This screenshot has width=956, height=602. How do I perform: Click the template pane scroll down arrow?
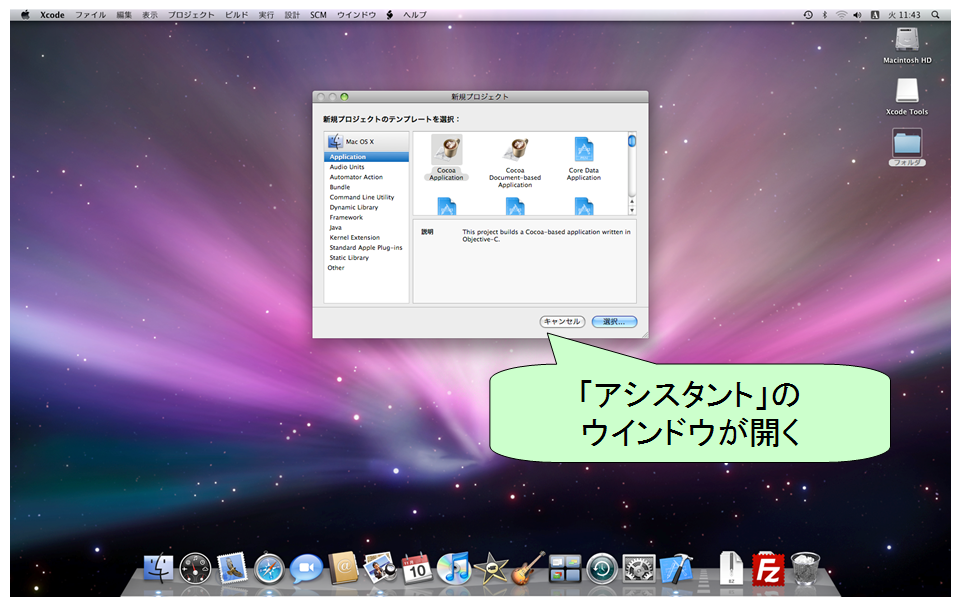(x=632, y=210)
